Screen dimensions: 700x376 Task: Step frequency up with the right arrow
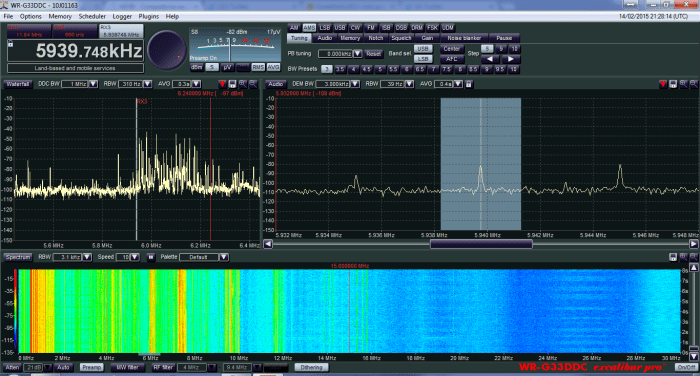click(510, 59)
